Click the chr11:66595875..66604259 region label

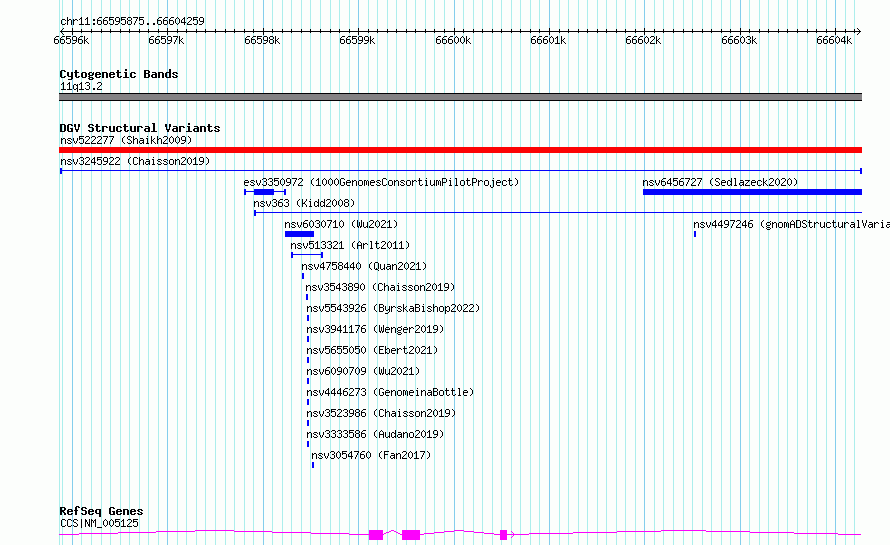click(132, 21)
